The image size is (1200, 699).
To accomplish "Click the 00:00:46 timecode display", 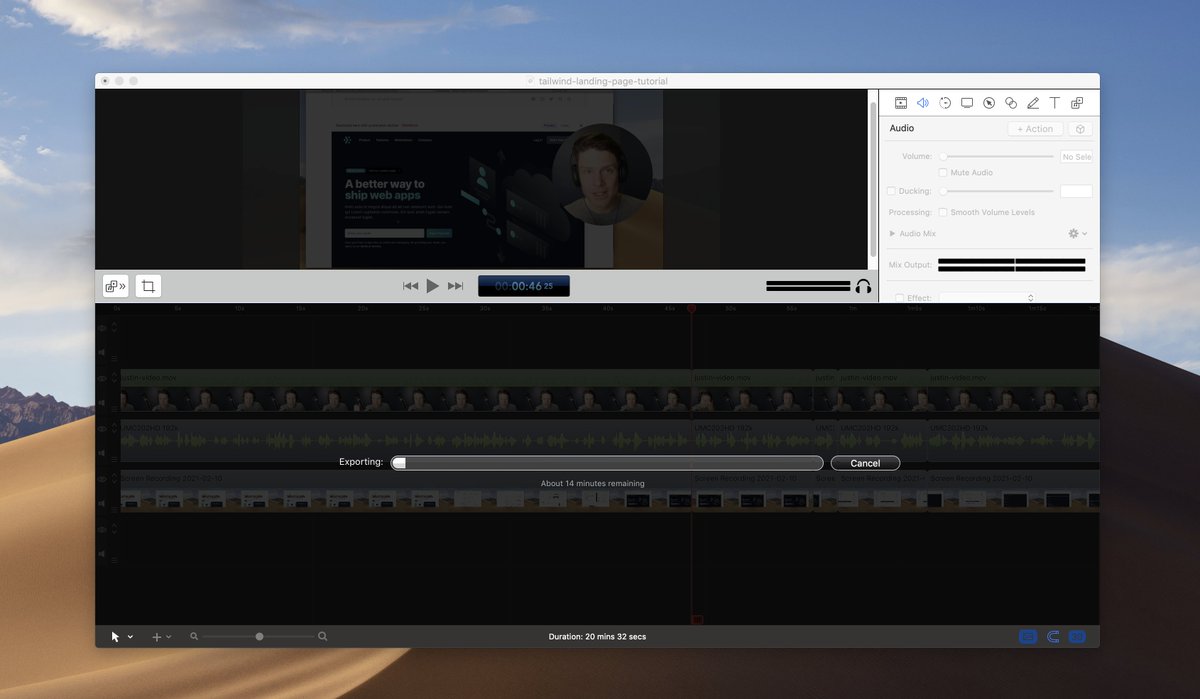I will point(523,286).
